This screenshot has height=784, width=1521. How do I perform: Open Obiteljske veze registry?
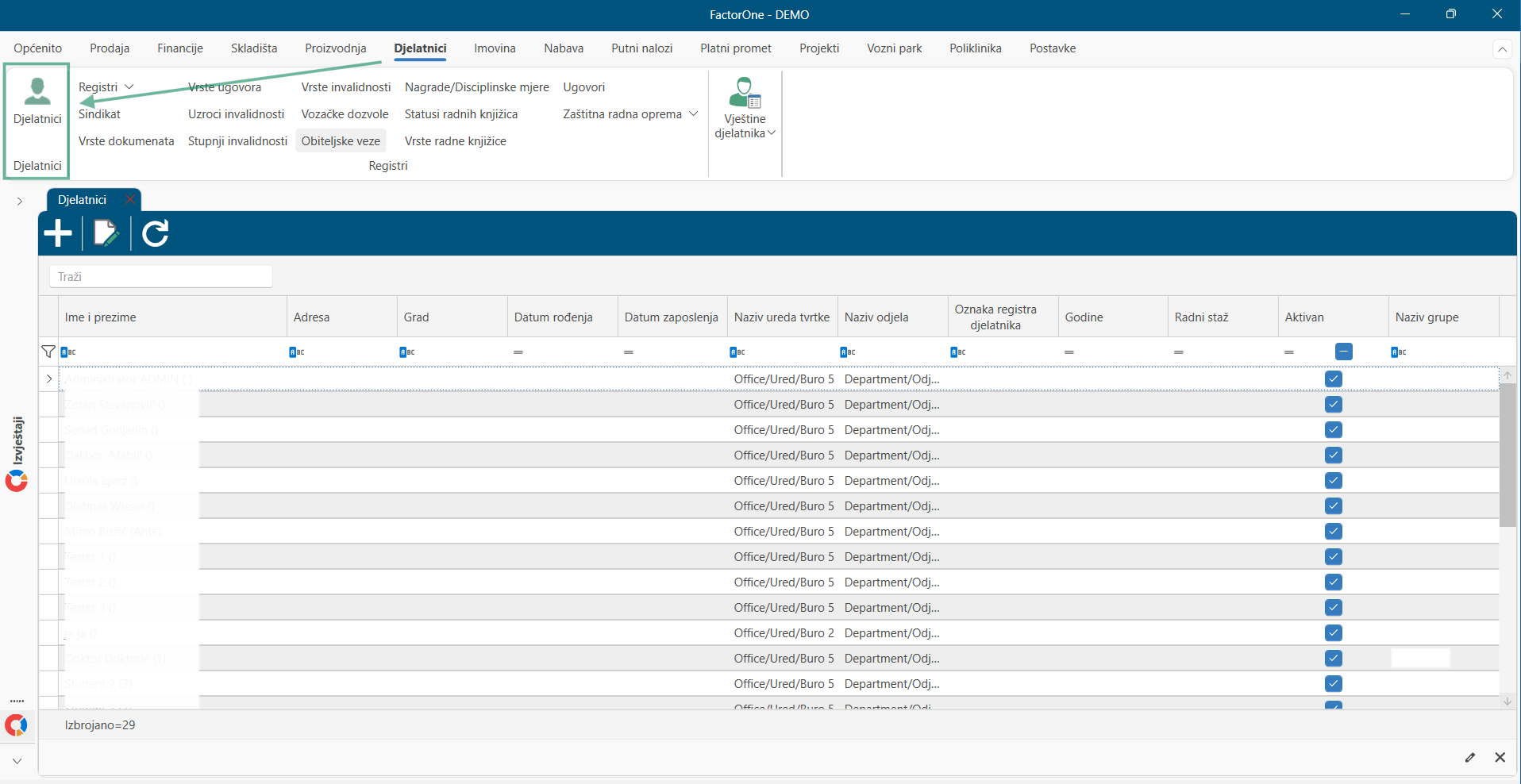(x=341, y=141)
